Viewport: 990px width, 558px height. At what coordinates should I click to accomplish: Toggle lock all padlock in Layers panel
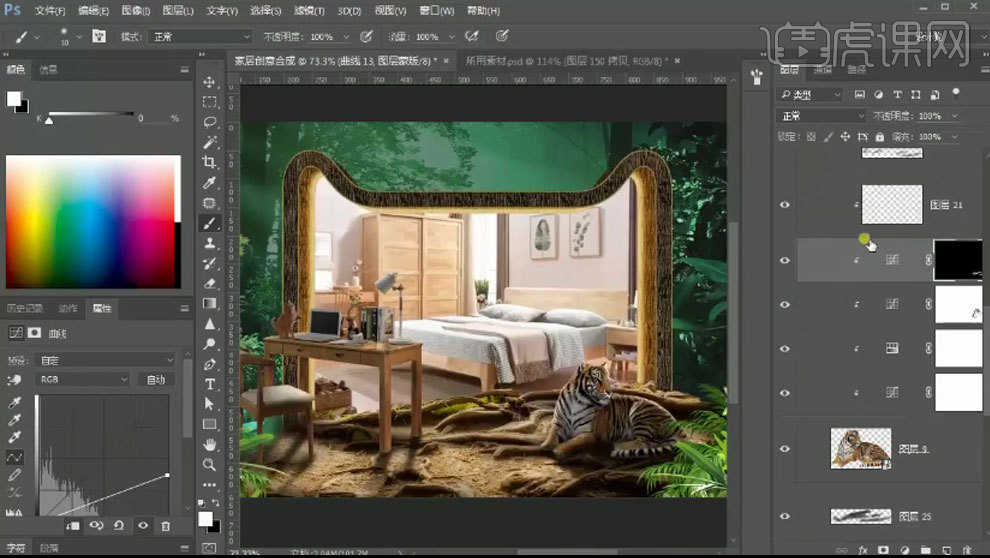point(880,136)
